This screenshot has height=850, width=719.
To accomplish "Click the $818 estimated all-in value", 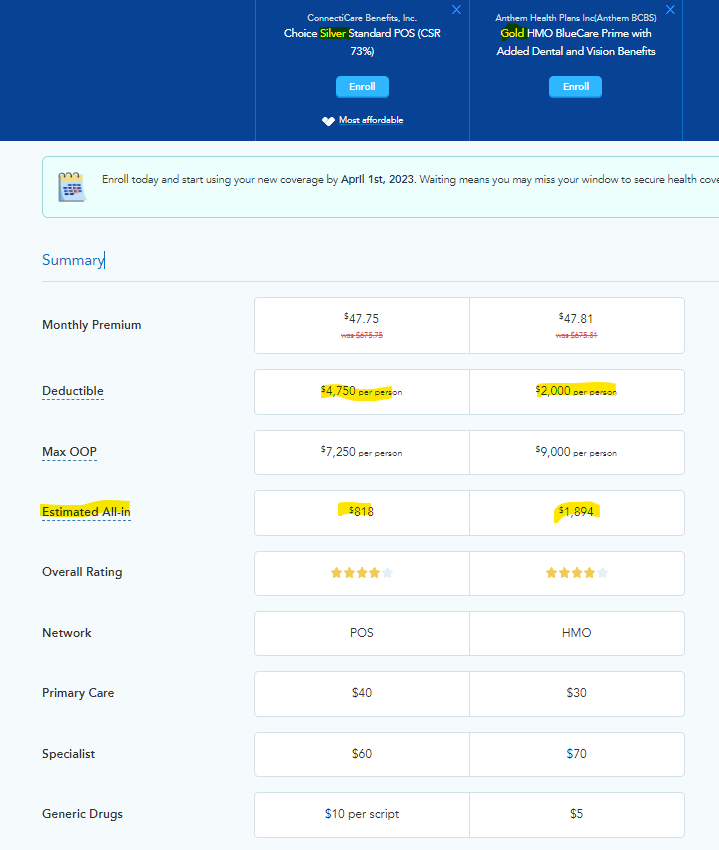I will point(362,511).
